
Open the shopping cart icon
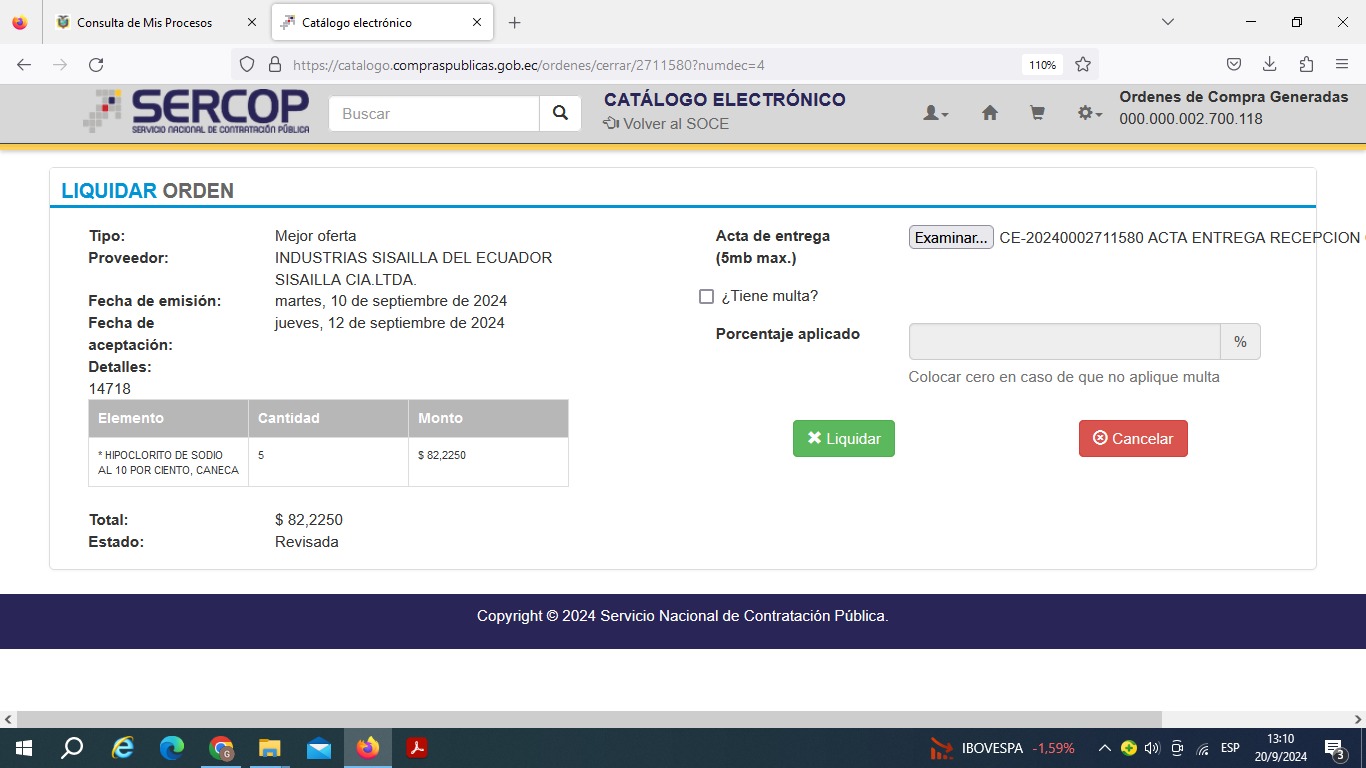click(1037, 114)
